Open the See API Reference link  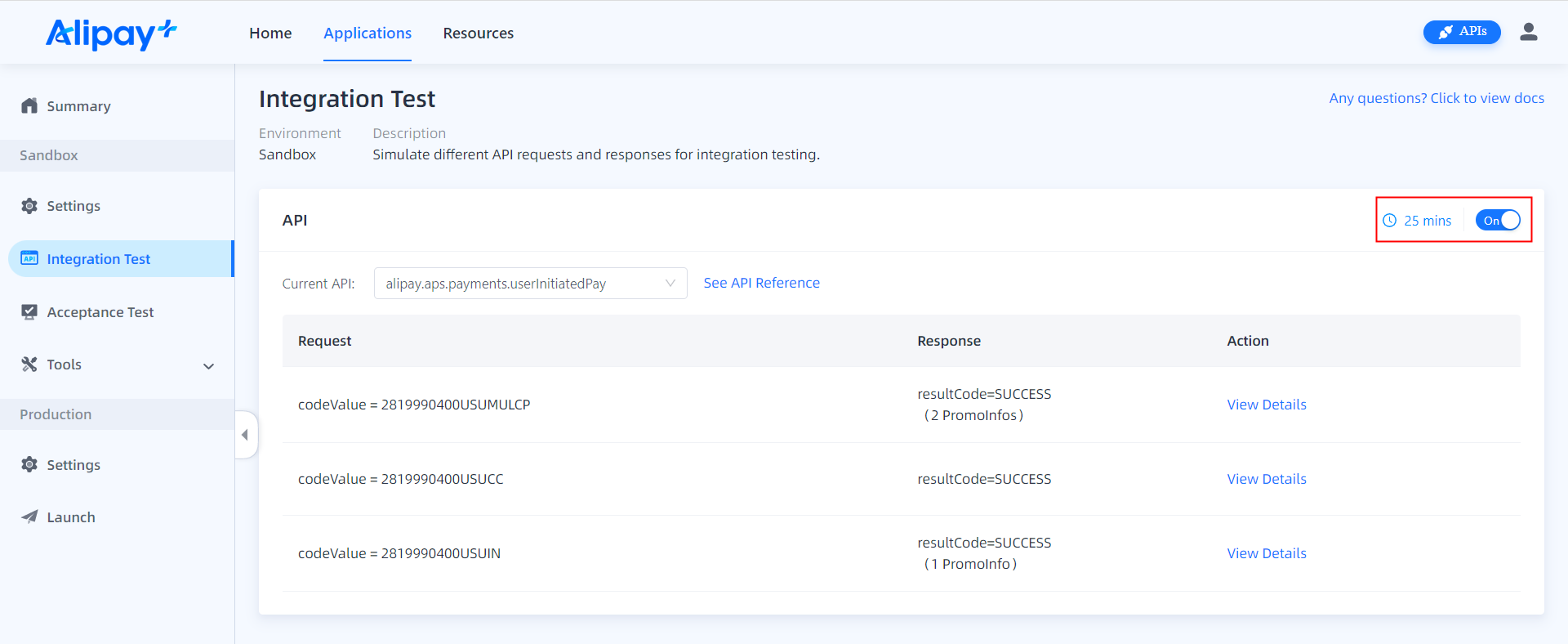click(x=761, y=283)
